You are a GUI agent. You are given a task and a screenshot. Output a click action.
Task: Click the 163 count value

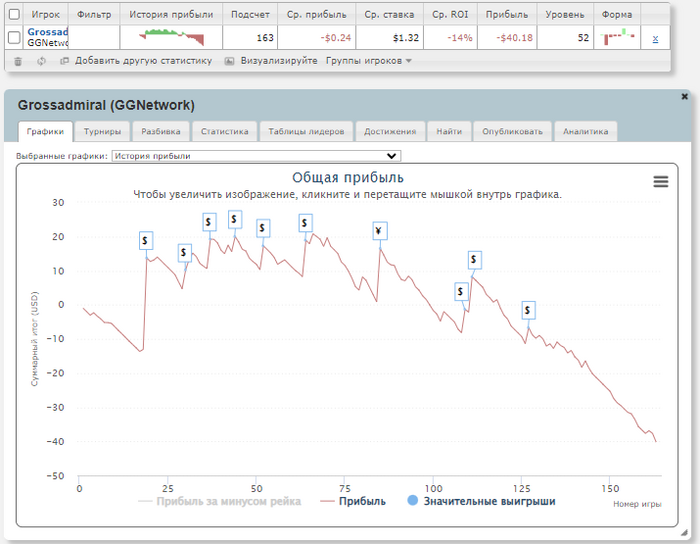click(265, 38)
